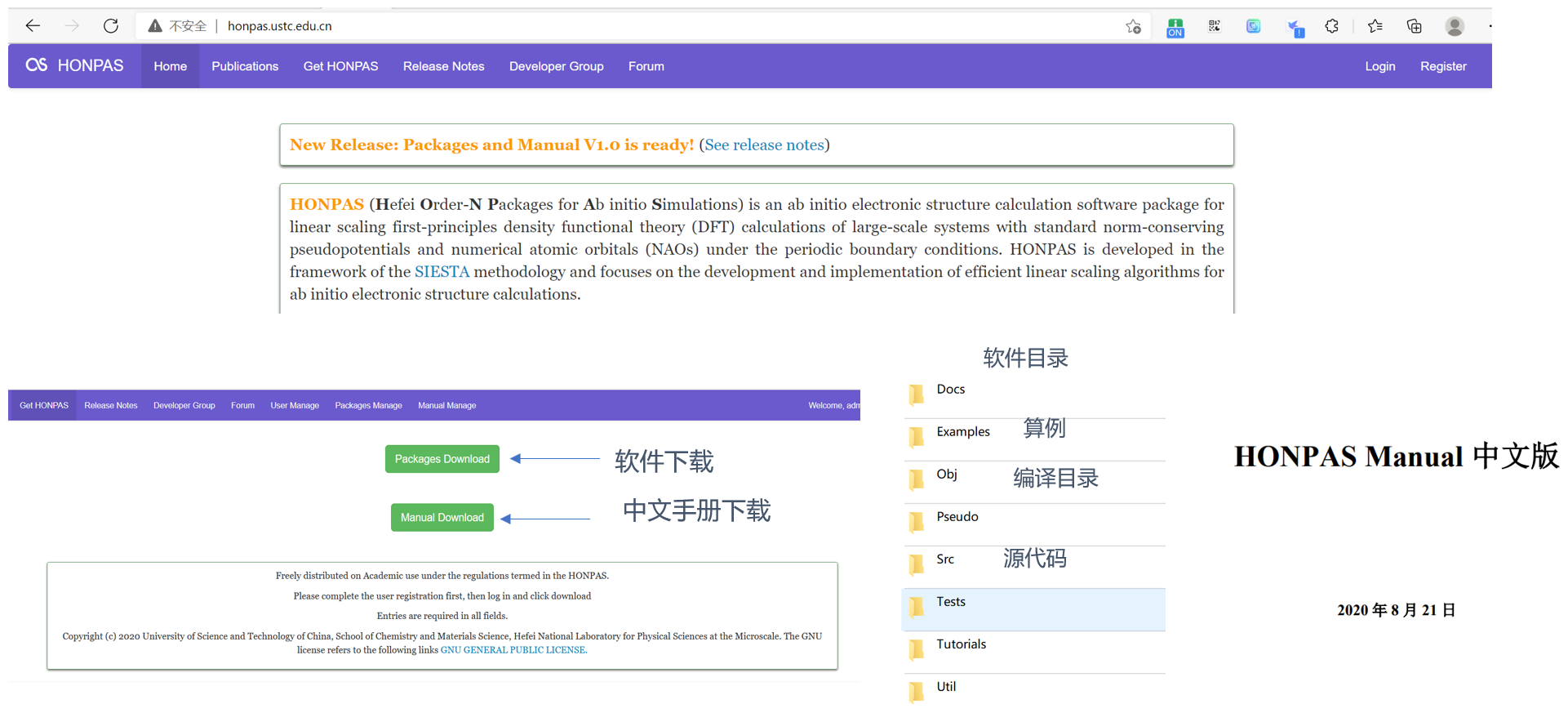Click the teal square extension icon

click(x=1254, y=26)
